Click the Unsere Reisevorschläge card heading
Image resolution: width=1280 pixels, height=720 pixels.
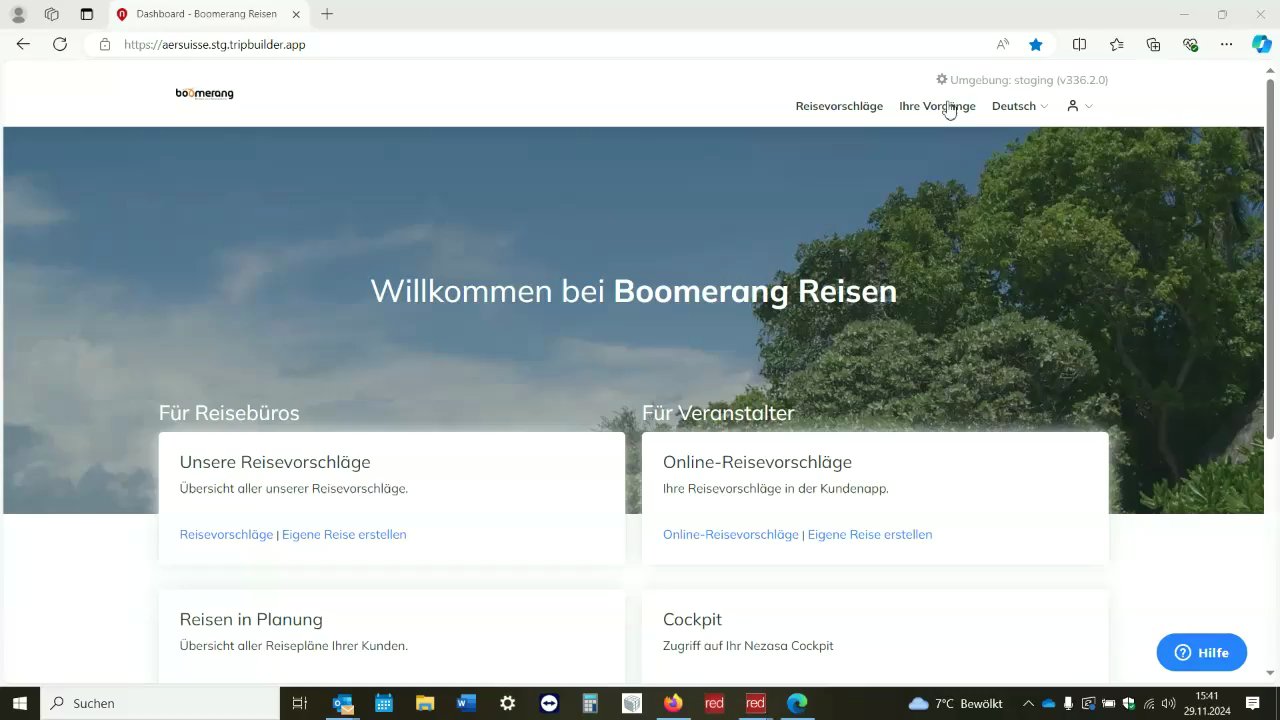[275, 462]
